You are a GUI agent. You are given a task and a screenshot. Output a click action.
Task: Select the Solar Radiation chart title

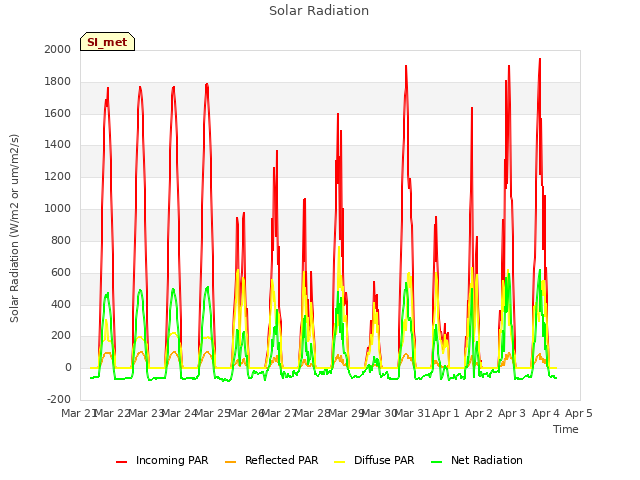319,11
